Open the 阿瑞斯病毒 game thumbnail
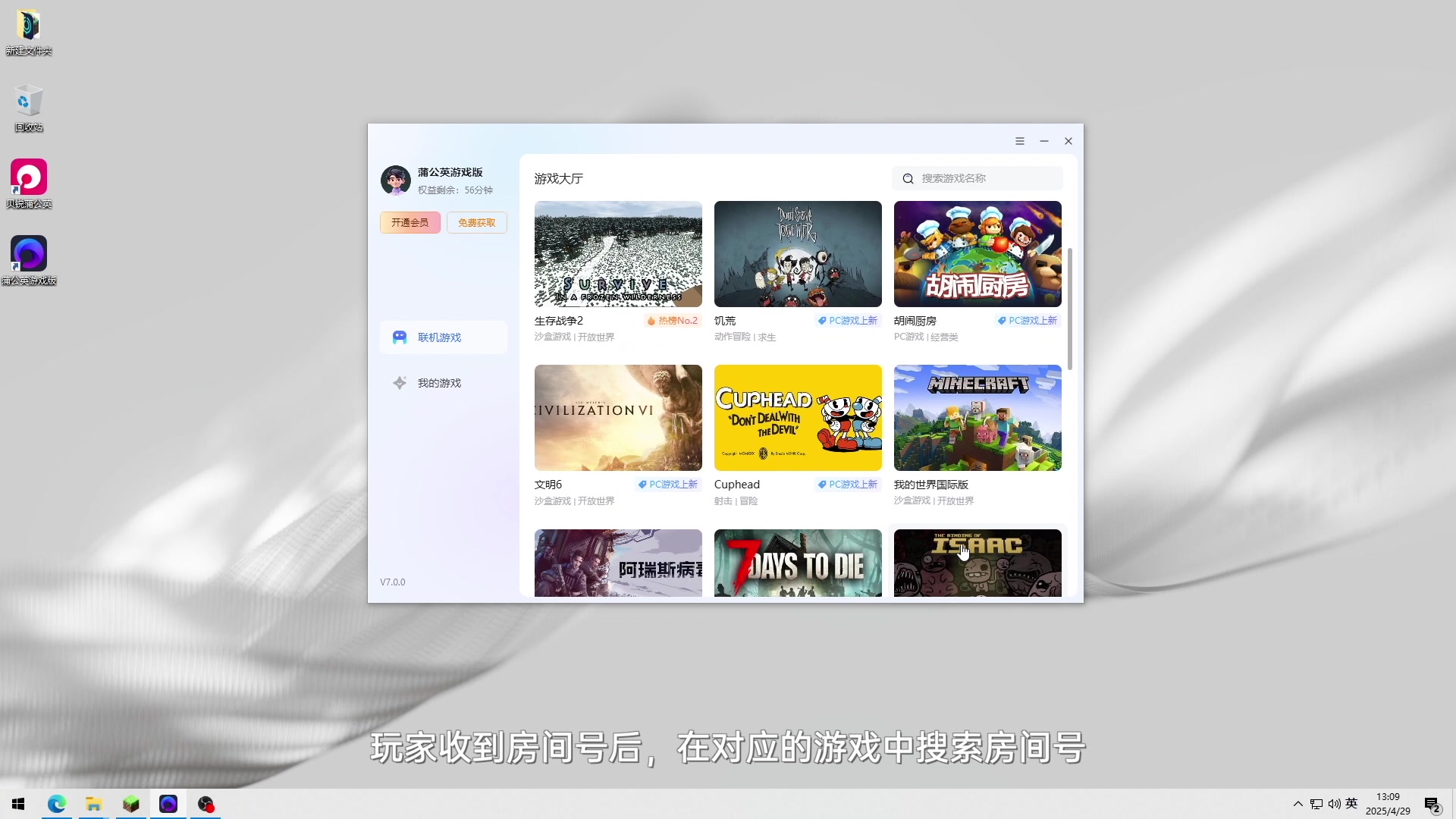Viewport: 1456px width, 819px height. click(x=618, y=563)
